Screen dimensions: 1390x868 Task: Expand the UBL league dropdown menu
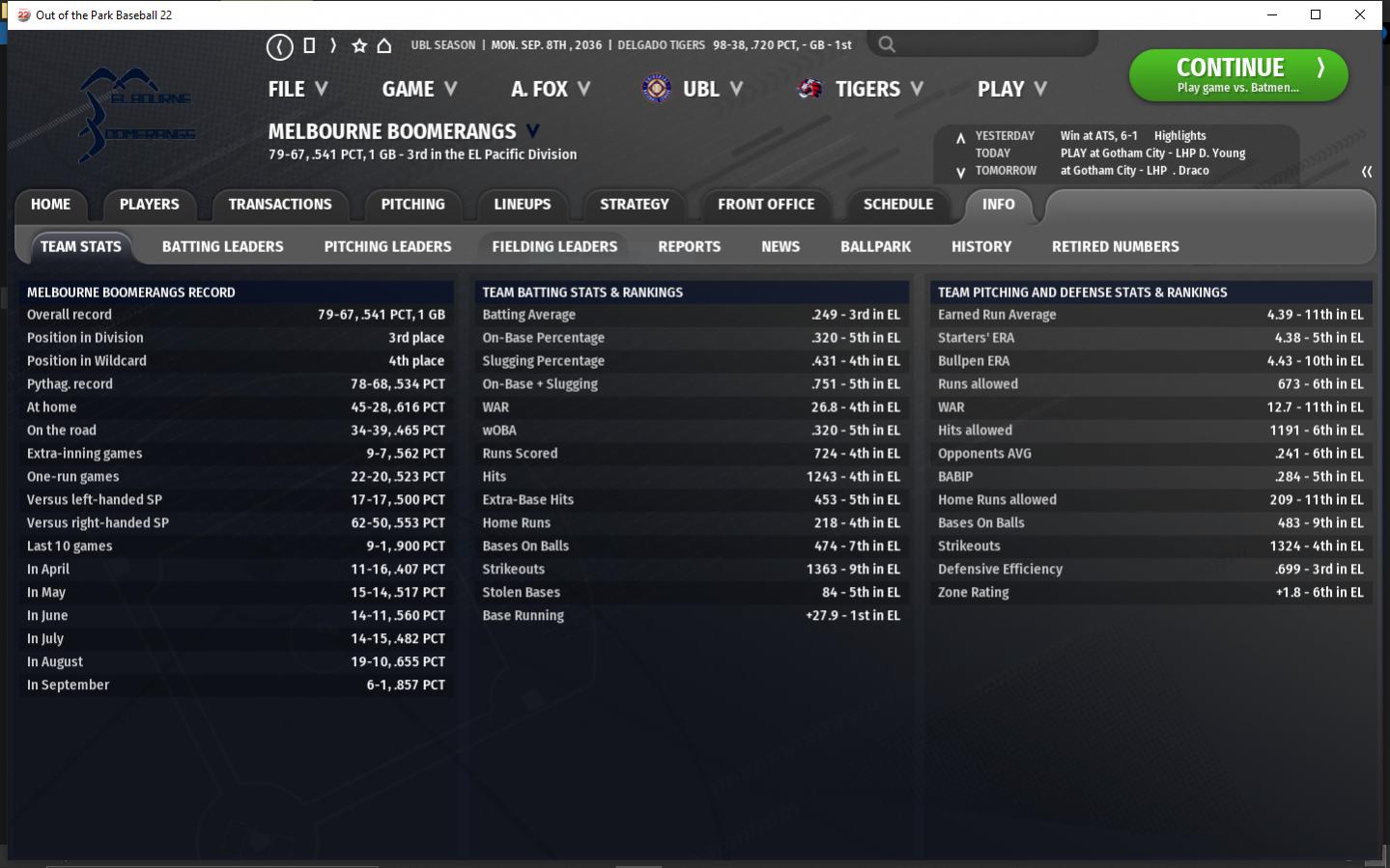[x=713, y=89]
